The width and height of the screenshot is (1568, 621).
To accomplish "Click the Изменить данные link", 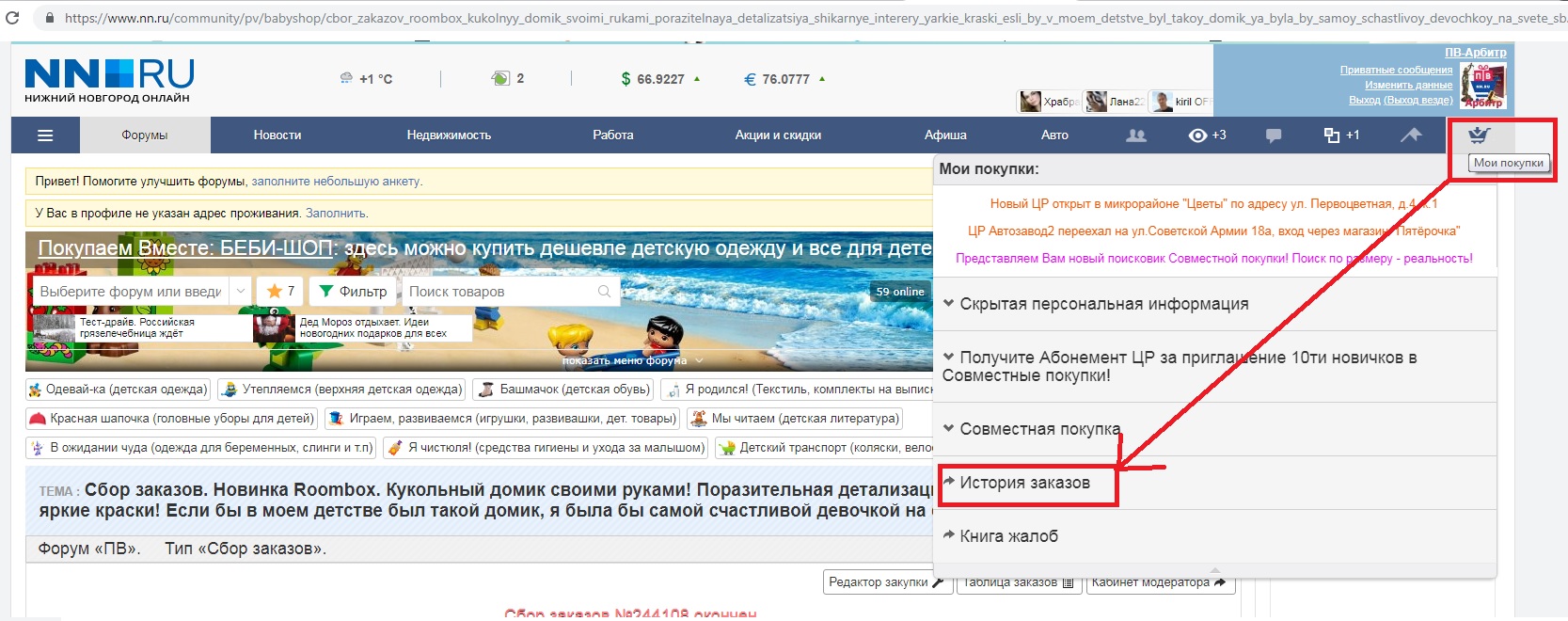I will (1408, 85).
